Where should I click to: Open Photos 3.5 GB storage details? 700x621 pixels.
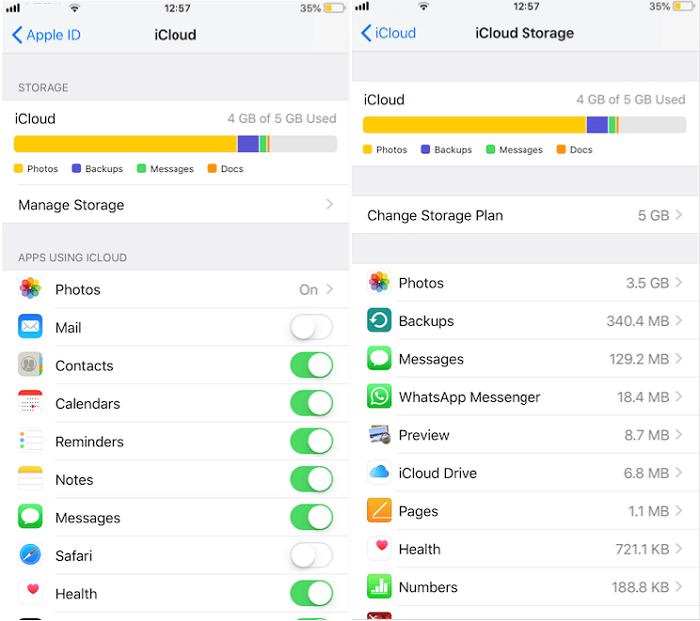(525, 283)
